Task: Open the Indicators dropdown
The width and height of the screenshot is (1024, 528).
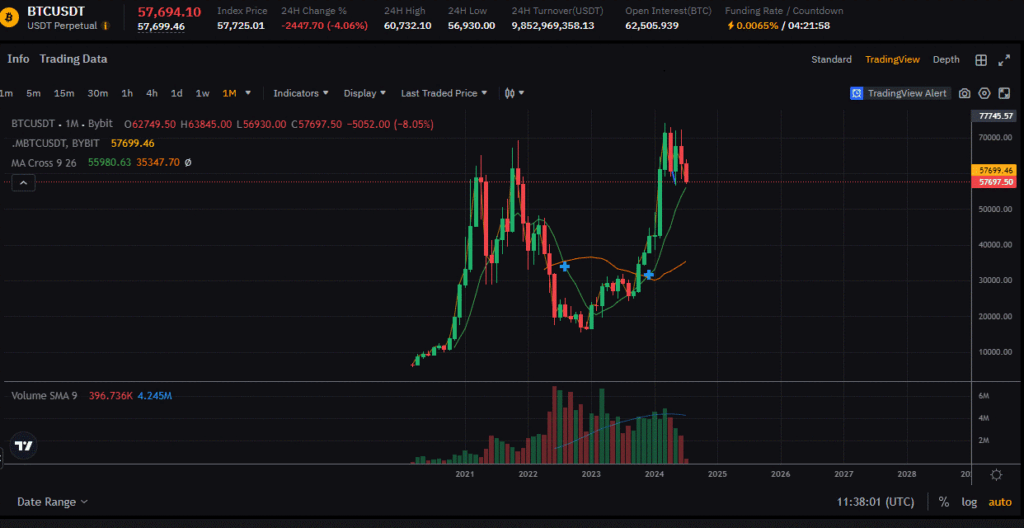Action: (300, 93)
